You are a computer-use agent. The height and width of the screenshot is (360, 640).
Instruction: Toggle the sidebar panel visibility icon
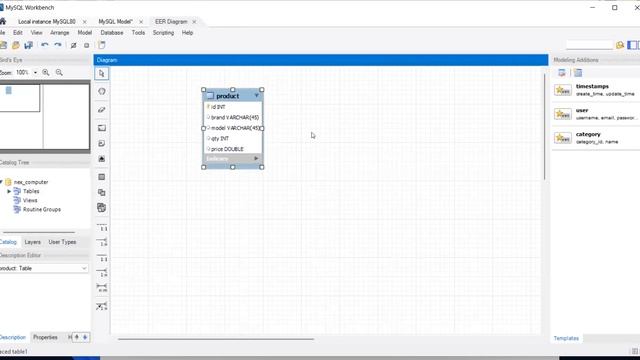tap(632, 45)
